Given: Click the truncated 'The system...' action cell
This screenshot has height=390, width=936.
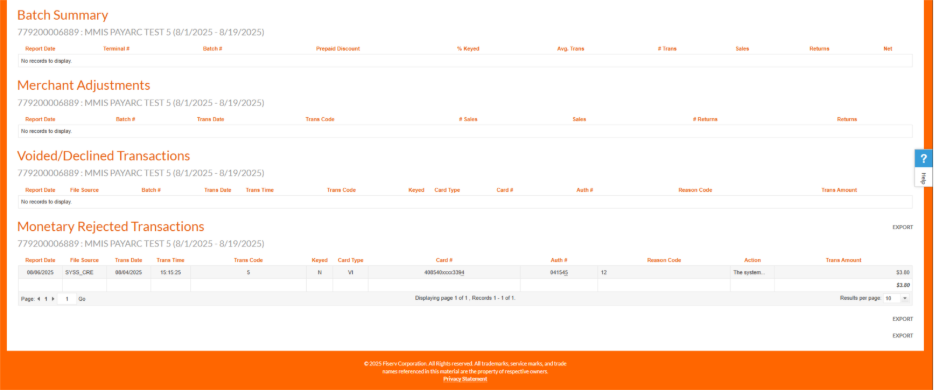Looking at the screenshot, I should tap(752, 272).
